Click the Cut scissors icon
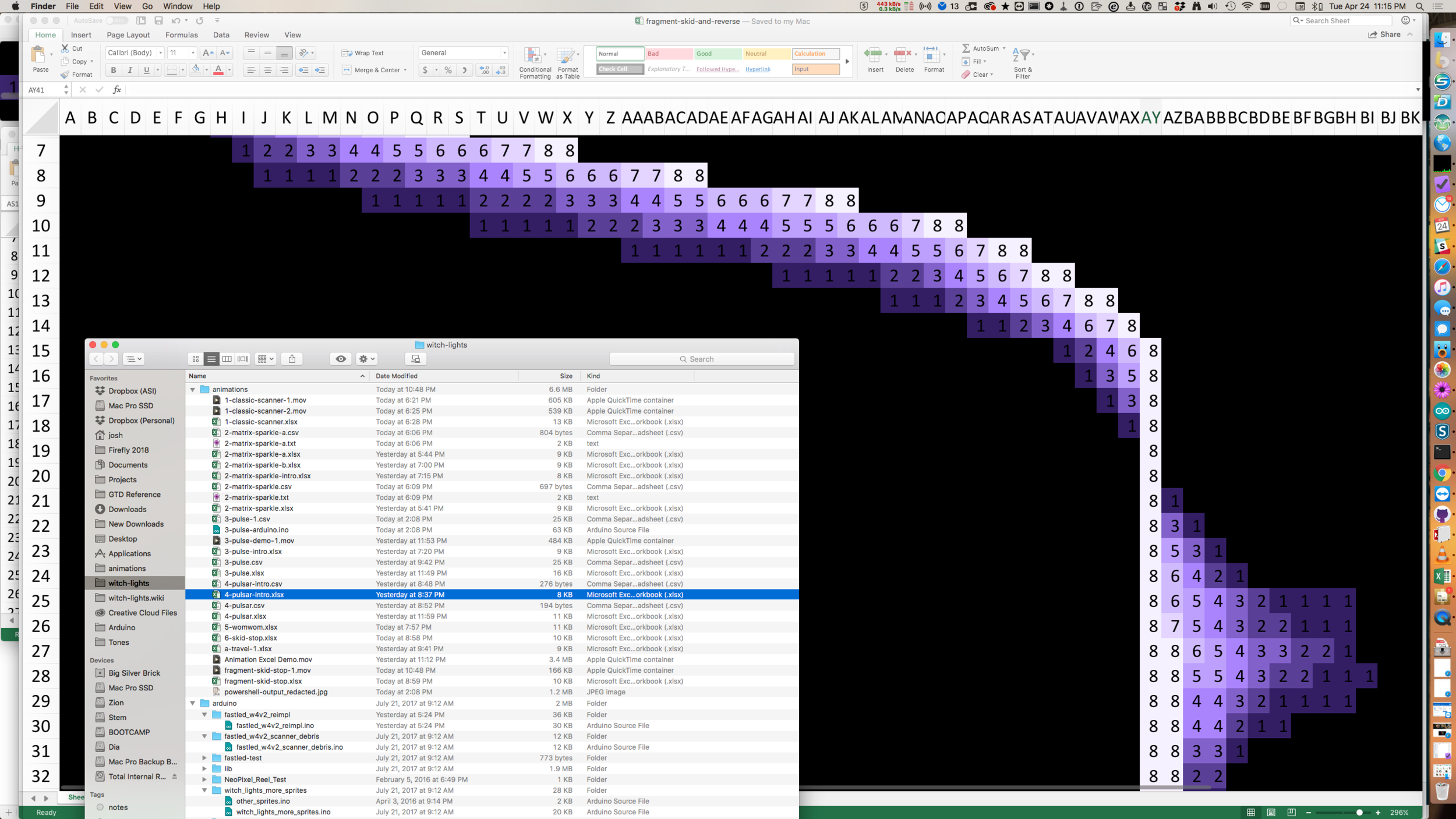 pos(65,48)
